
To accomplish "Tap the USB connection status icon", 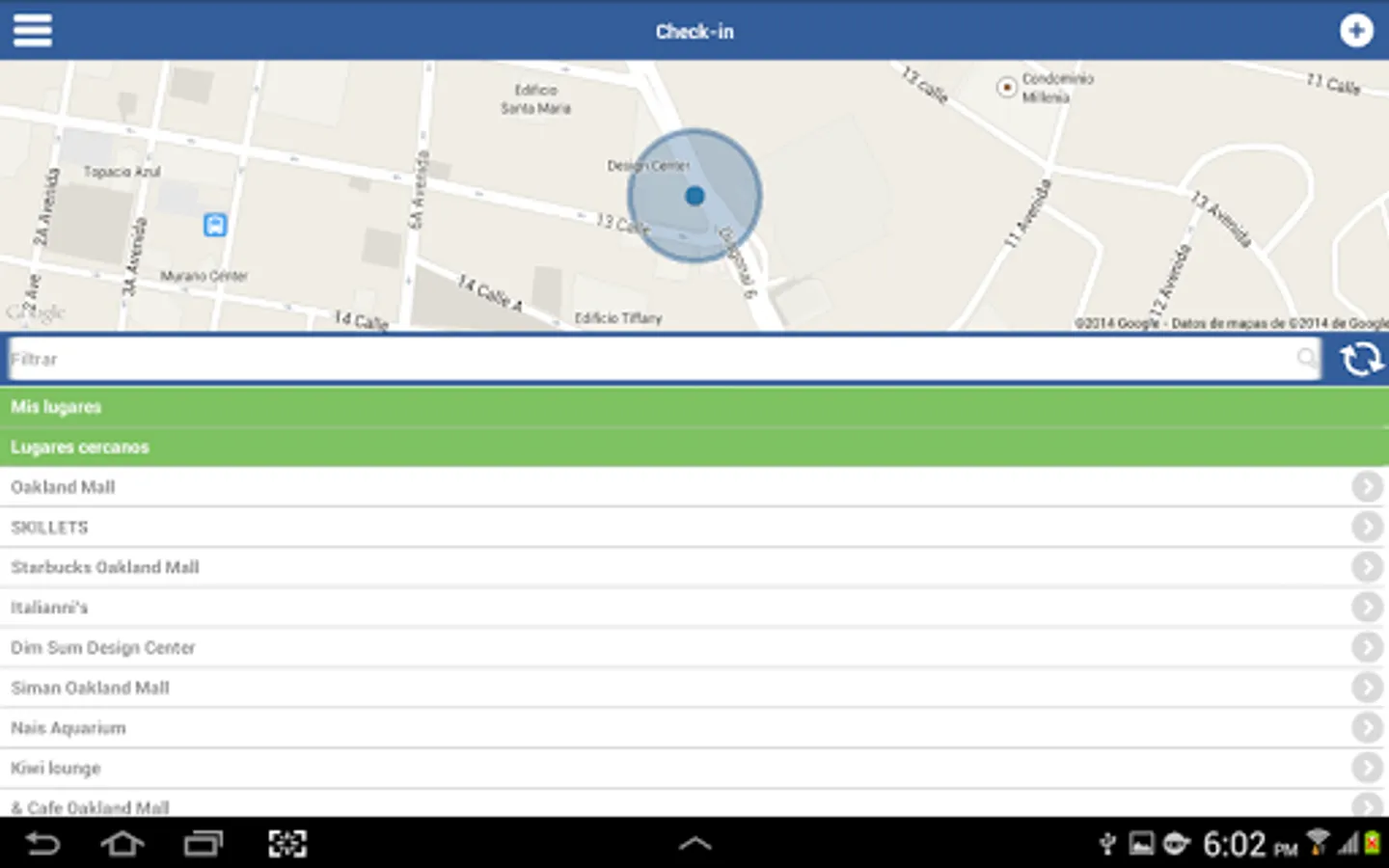I will [1107, 845].
